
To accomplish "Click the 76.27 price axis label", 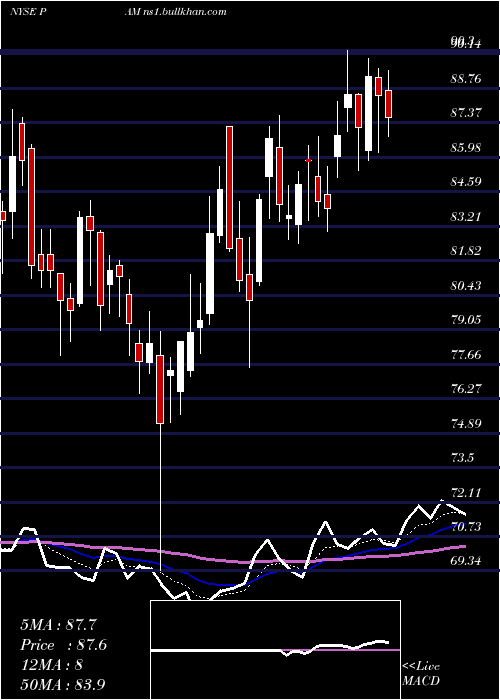I will pos(467,389).
